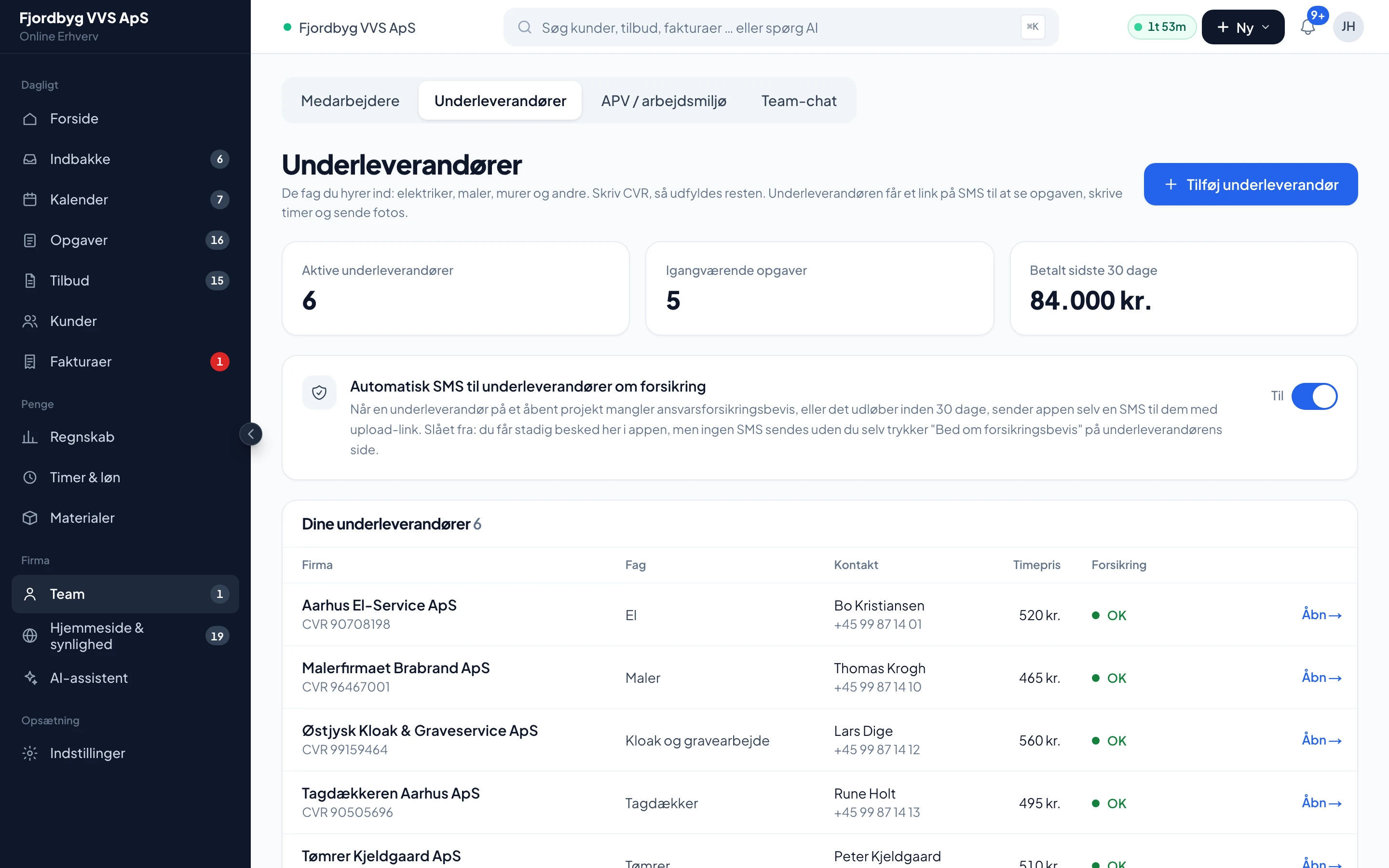Click the Hjemmeside & synlighed globe icon

click(30, 636)
